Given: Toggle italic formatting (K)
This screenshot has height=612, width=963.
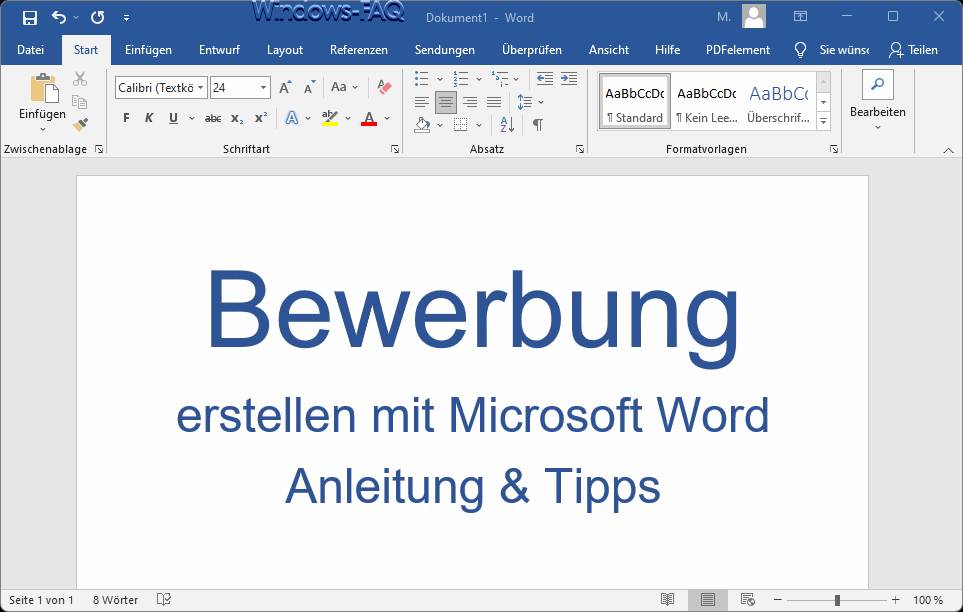Looking at the screenshot, I should point(149,118).
